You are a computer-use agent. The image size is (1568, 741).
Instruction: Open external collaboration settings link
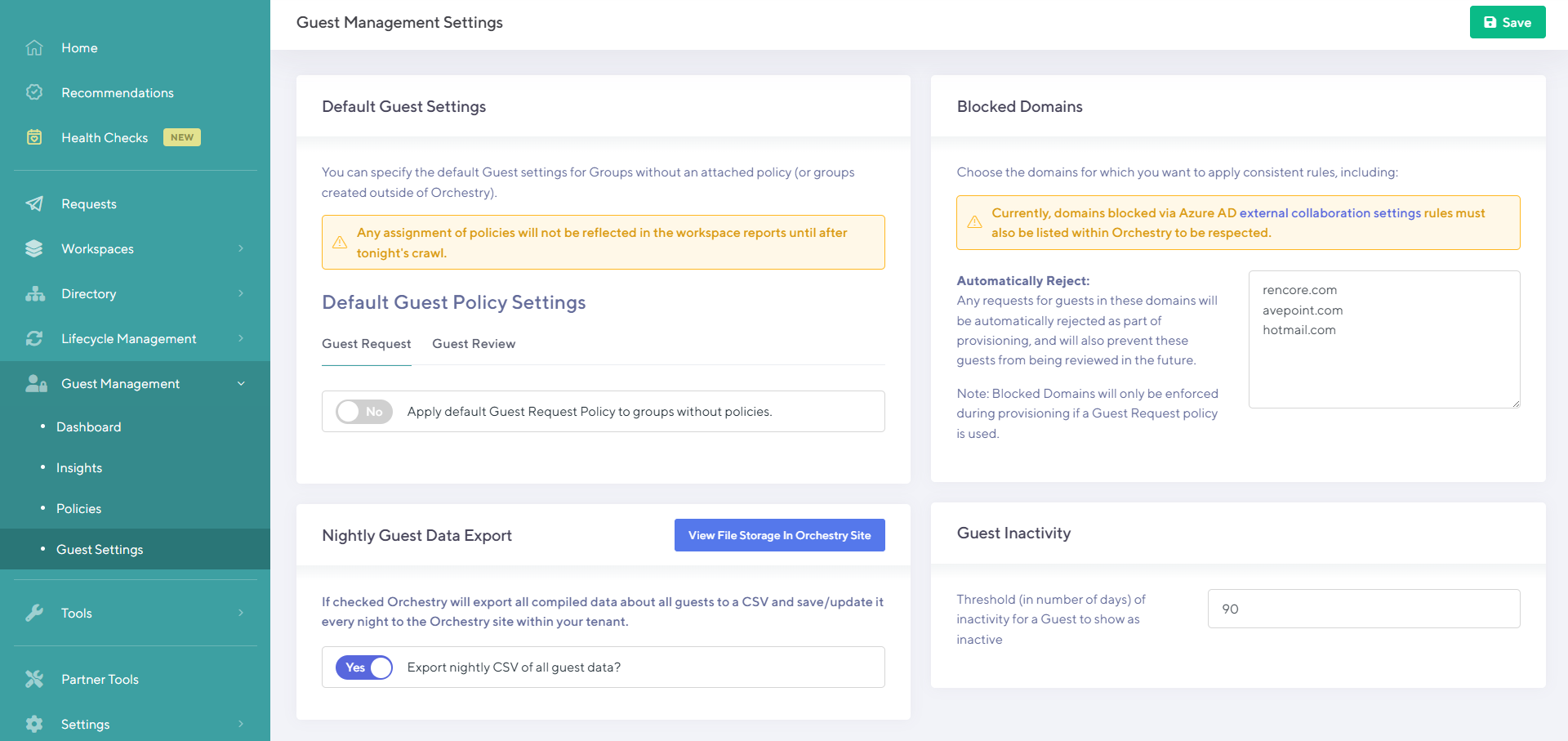click(x=1330, y=213)
